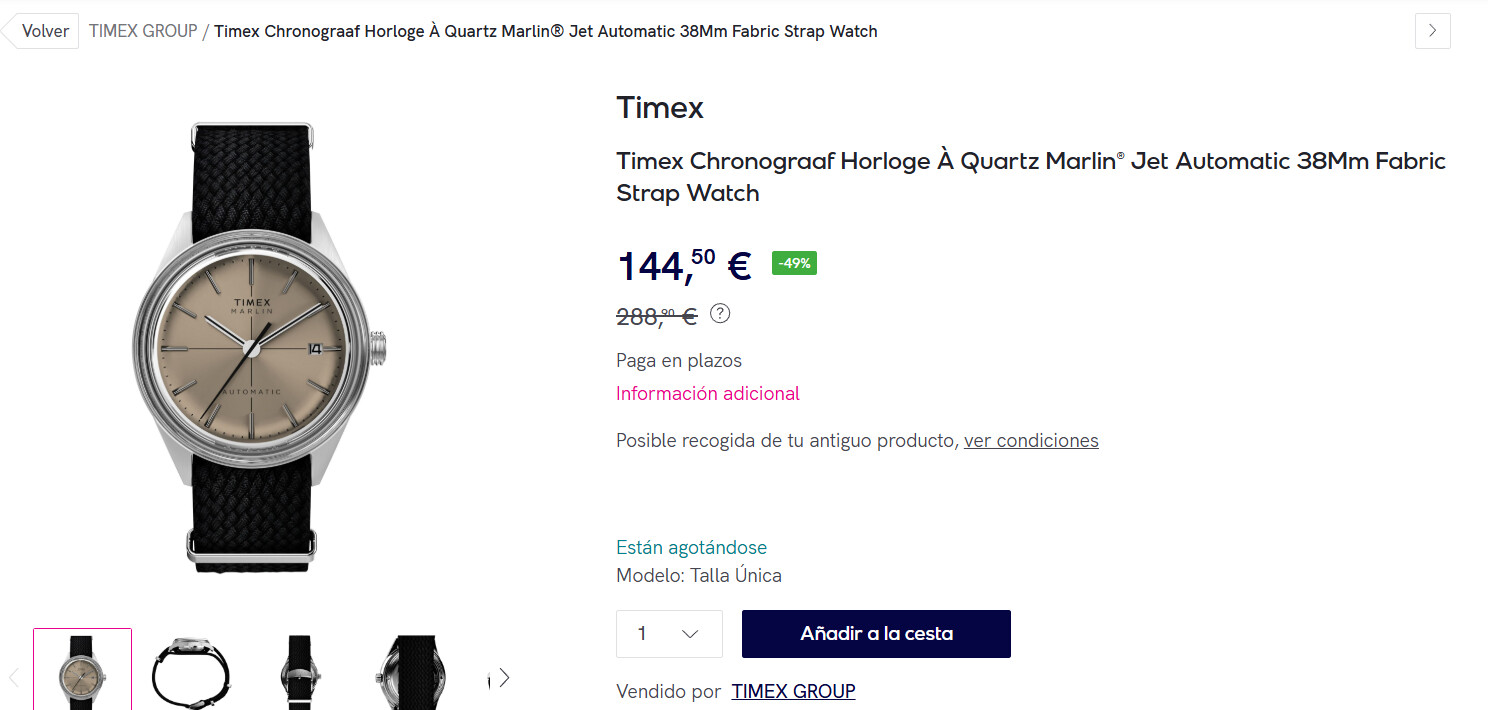Click the main watch product image
Viewport: 1488px width, 710px height.
[258, 347]
